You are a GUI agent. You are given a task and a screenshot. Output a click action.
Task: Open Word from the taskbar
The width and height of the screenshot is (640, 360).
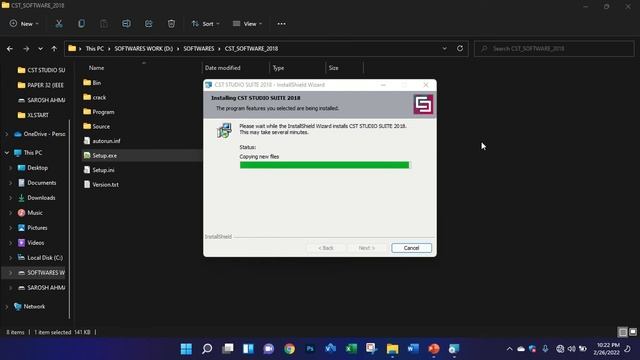pyautogui.click(x=413, y=349)
